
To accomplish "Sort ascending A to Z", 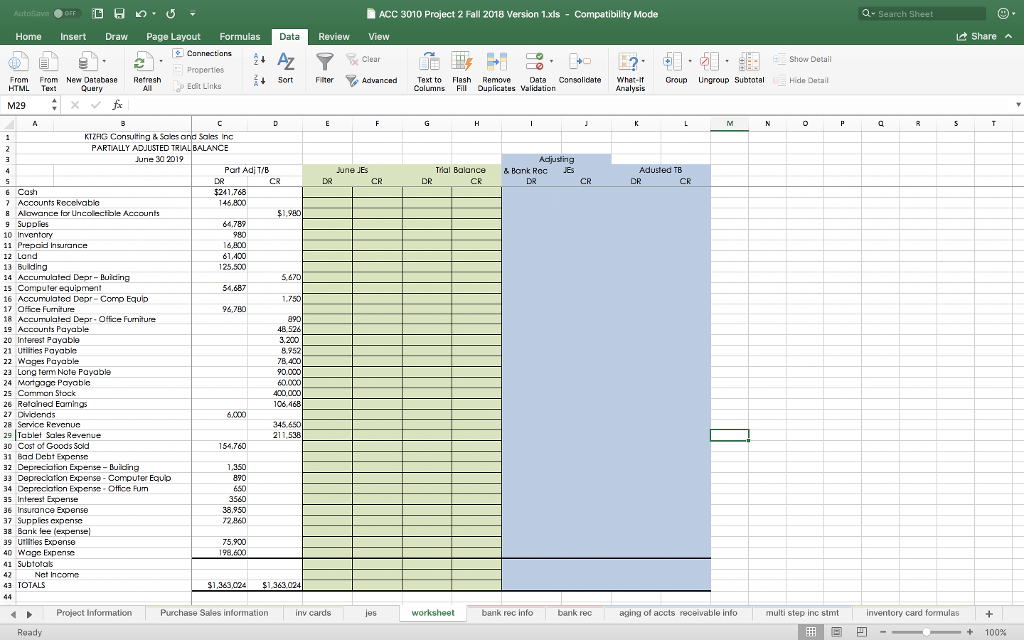I will [259, 59].
